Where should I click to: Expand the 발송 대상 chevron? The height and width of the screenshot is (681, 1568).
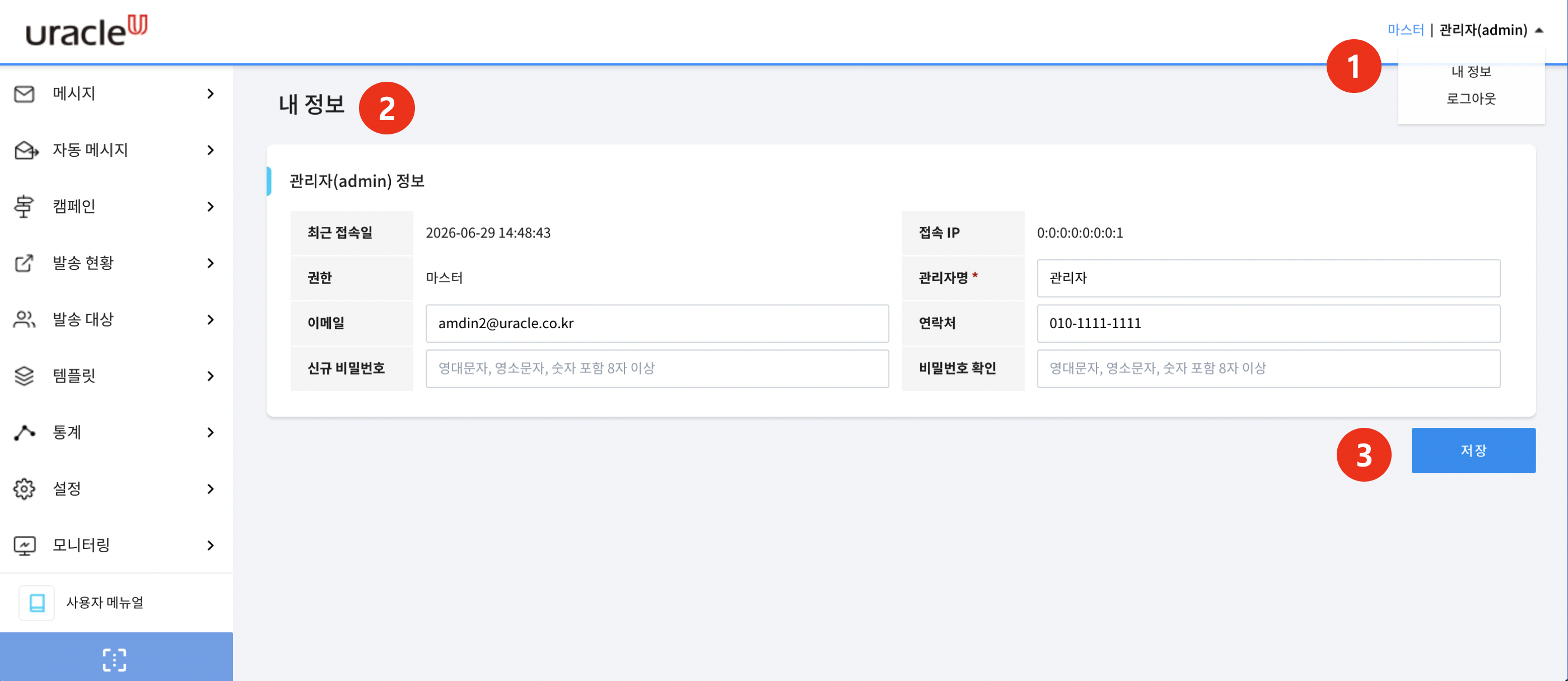(x=211, y=320)
